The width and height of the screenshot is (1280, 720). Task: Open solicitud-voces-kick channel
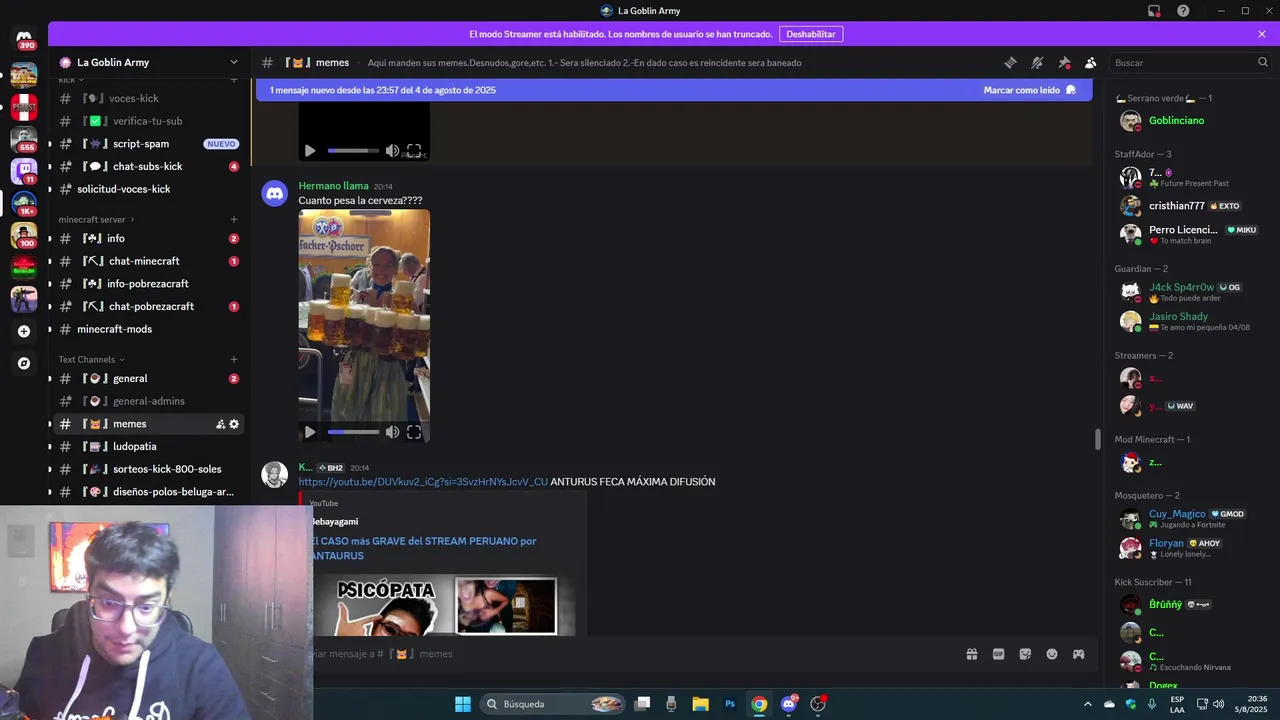pyautogui.click(x=149, y=189)
